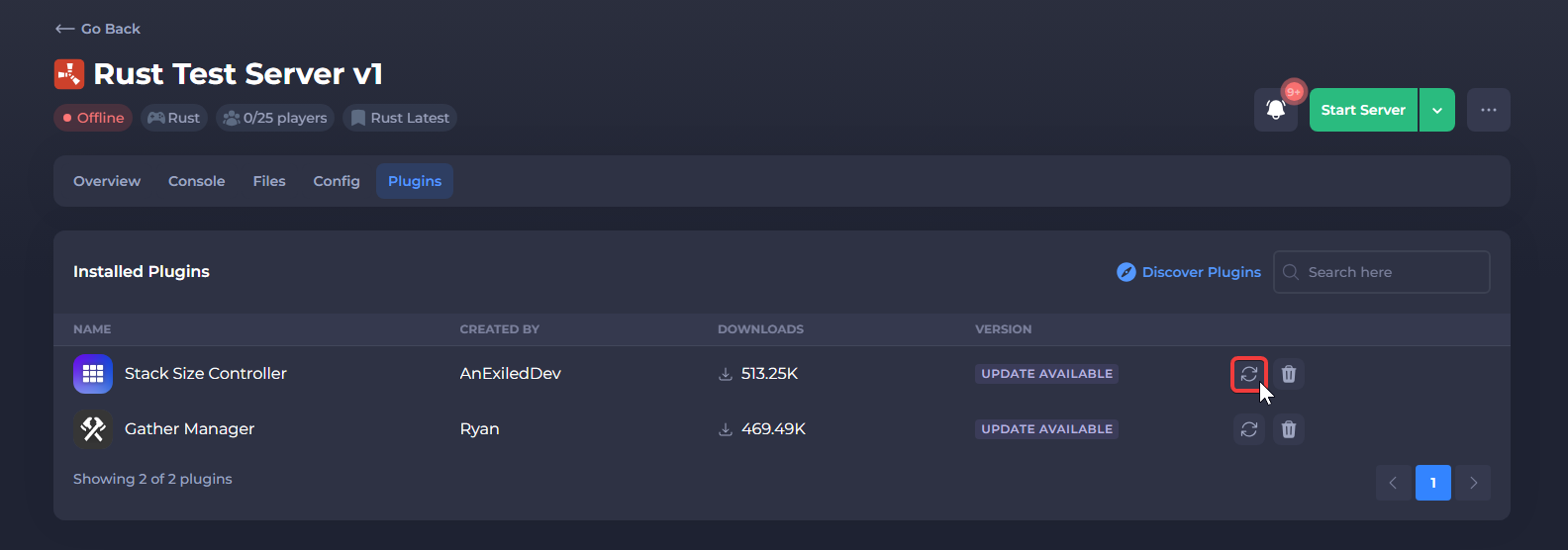Click the Go Back link
Viewport: 1568px width, 550px height.
click(98, 29)
